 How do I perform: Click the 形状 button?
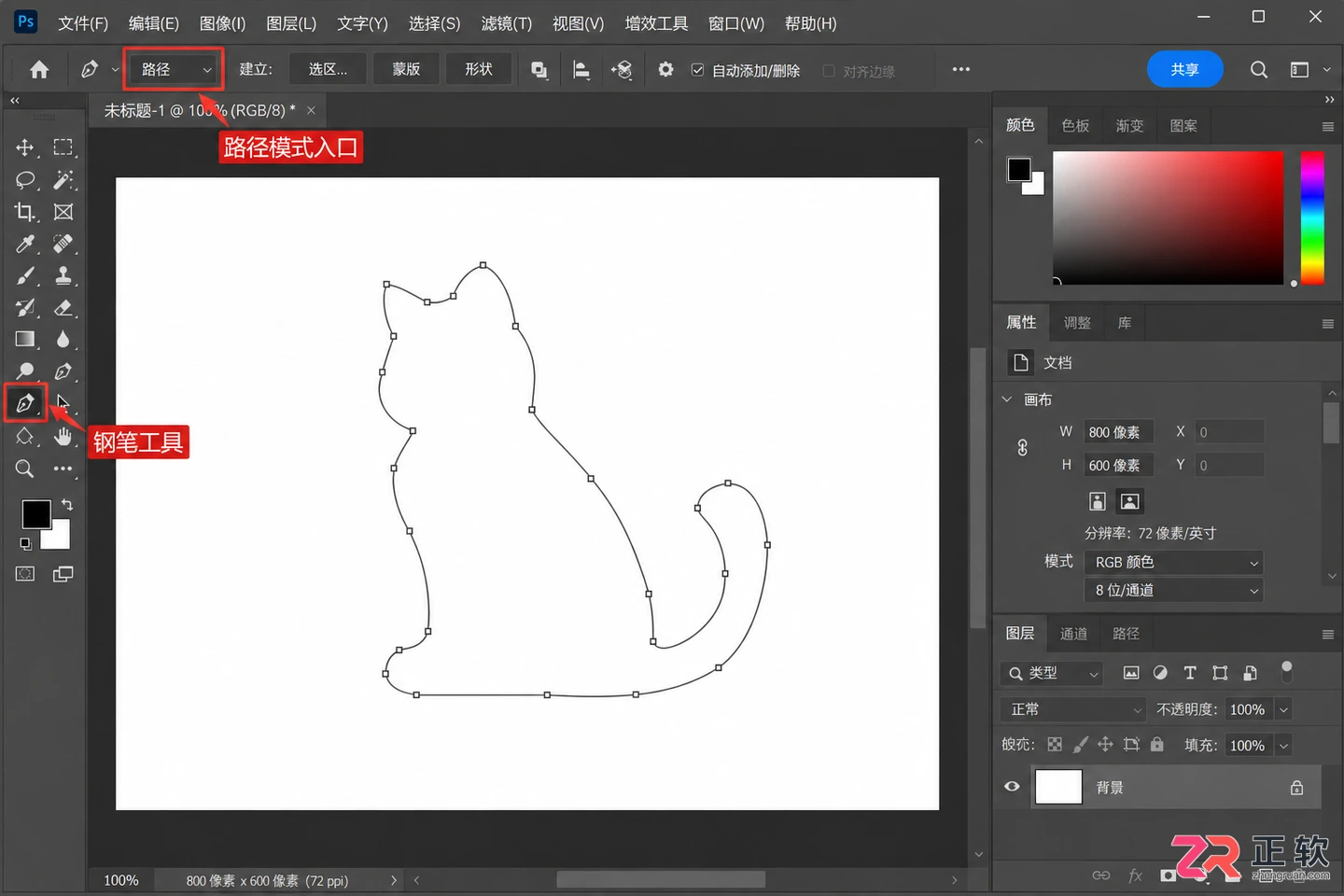pyautogui.click(x=479, y=69)
